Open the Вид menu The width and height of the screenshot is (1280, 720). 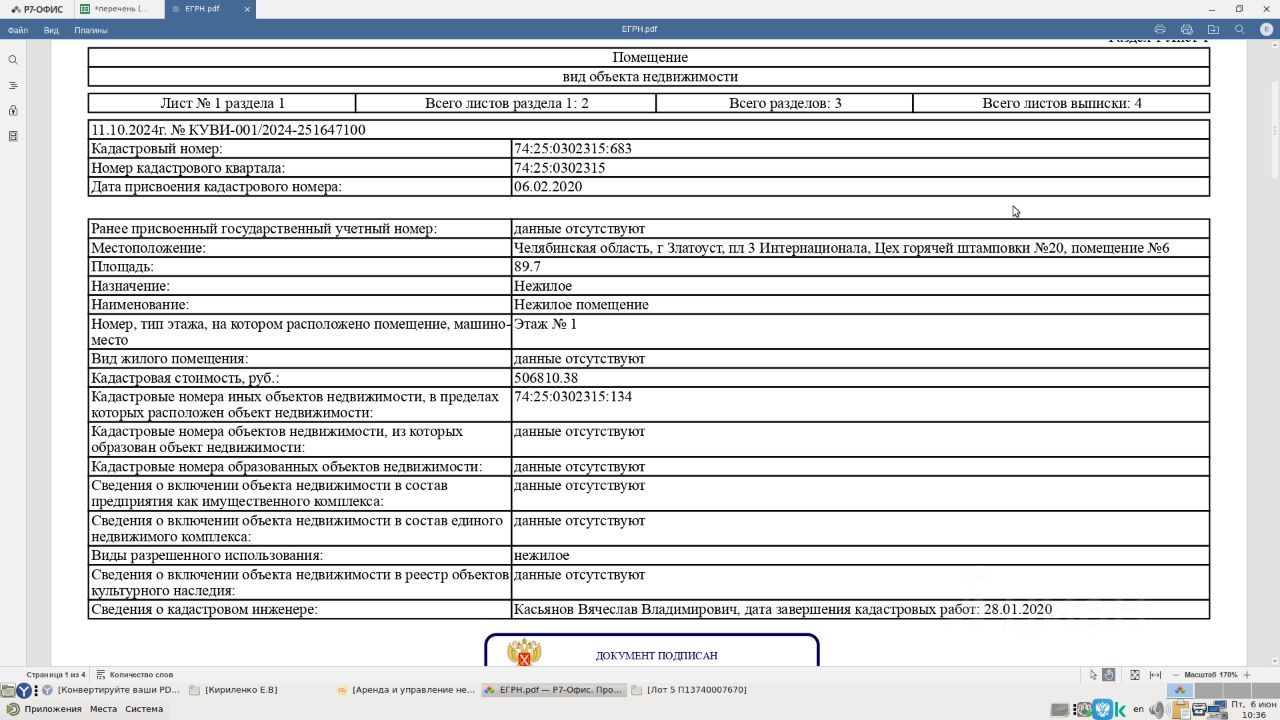pyautogui.click(x=51, y=30)
